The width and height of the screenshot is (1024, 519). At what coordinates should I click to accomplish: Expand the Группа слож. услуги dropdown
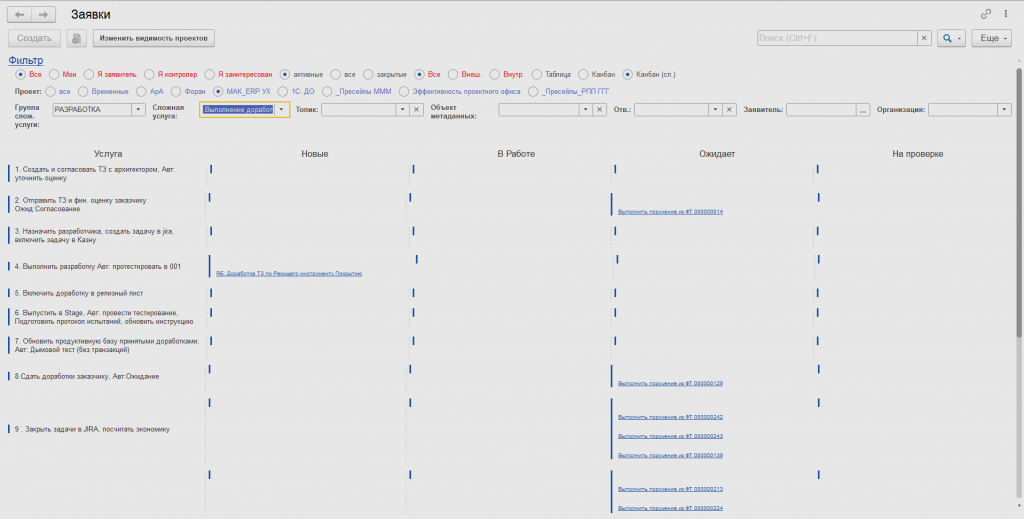(138, 110)
